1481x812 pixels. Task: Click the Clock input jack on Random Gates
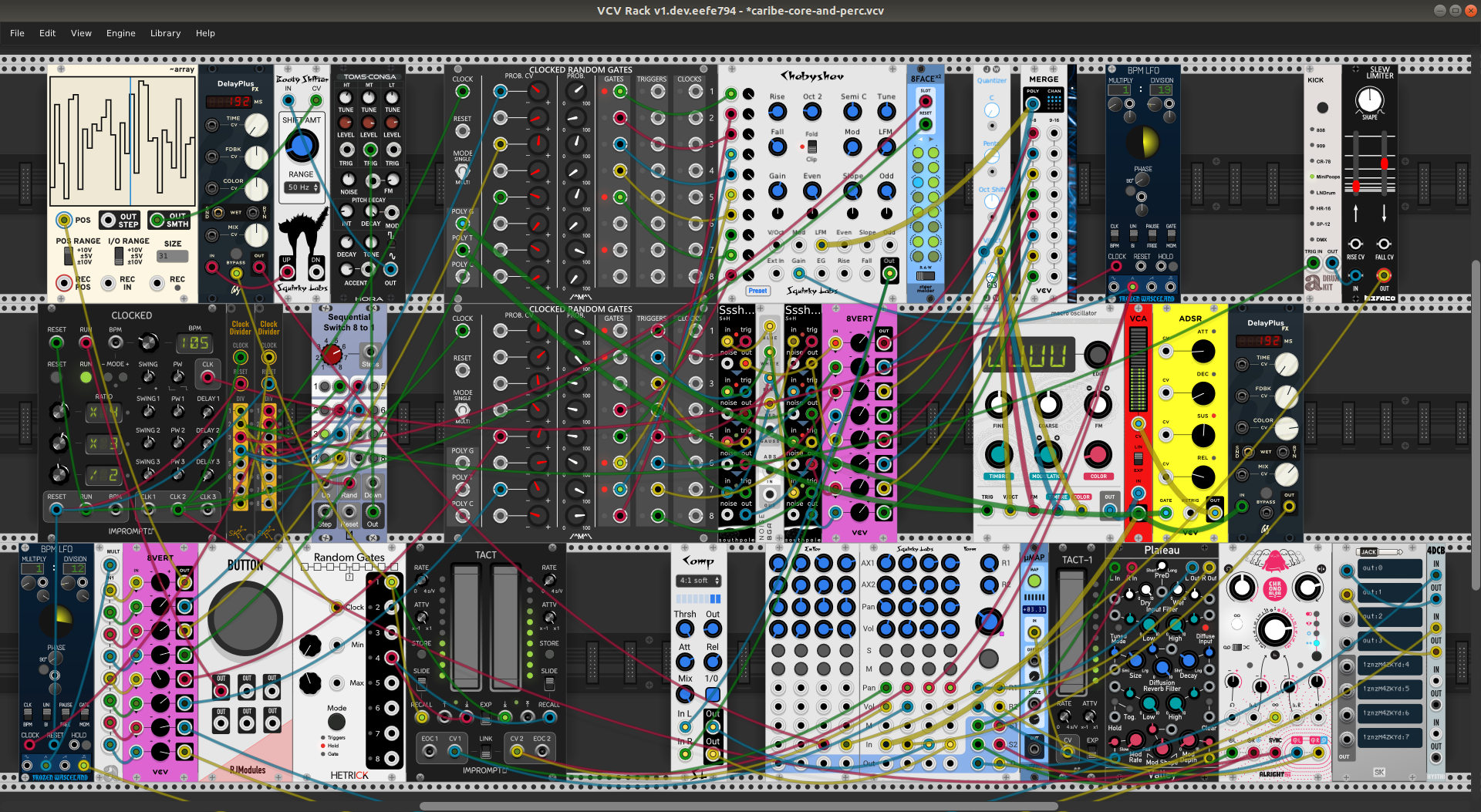click(337, 607)
